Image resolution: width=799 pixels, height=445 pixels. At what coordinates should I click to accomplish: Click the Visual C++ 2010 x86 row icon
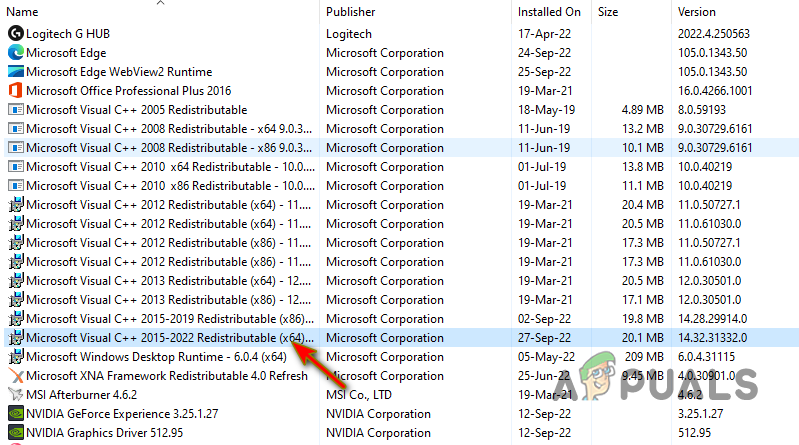tap(16, 186)
